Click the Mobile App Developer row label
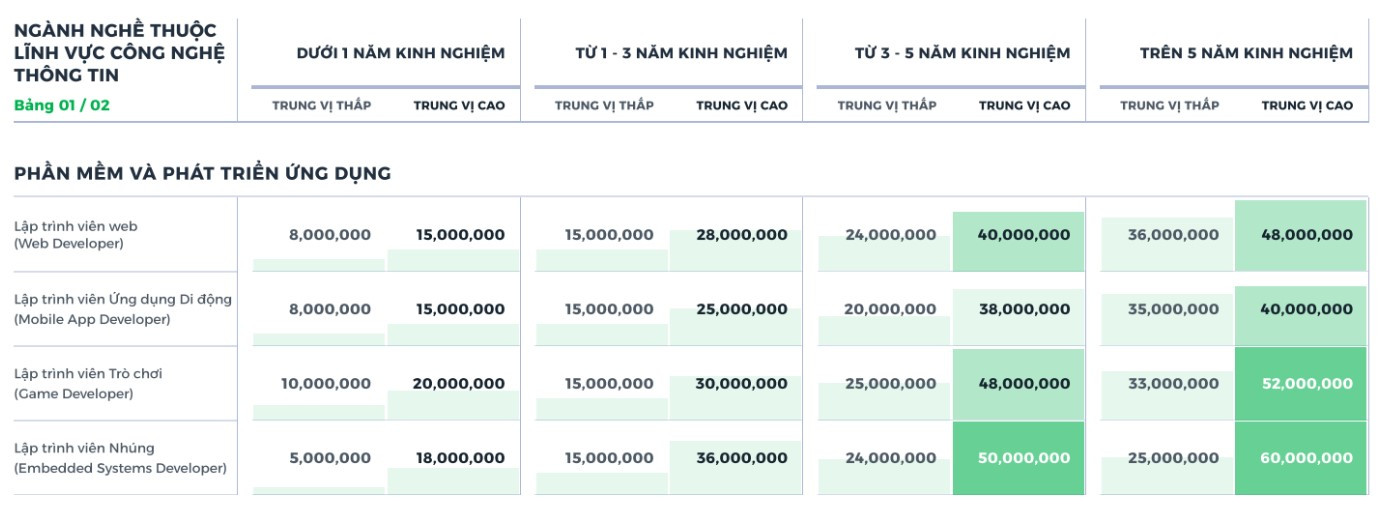Image resolution: width=1380 pixels, height=513 pixels. (122, 309)
